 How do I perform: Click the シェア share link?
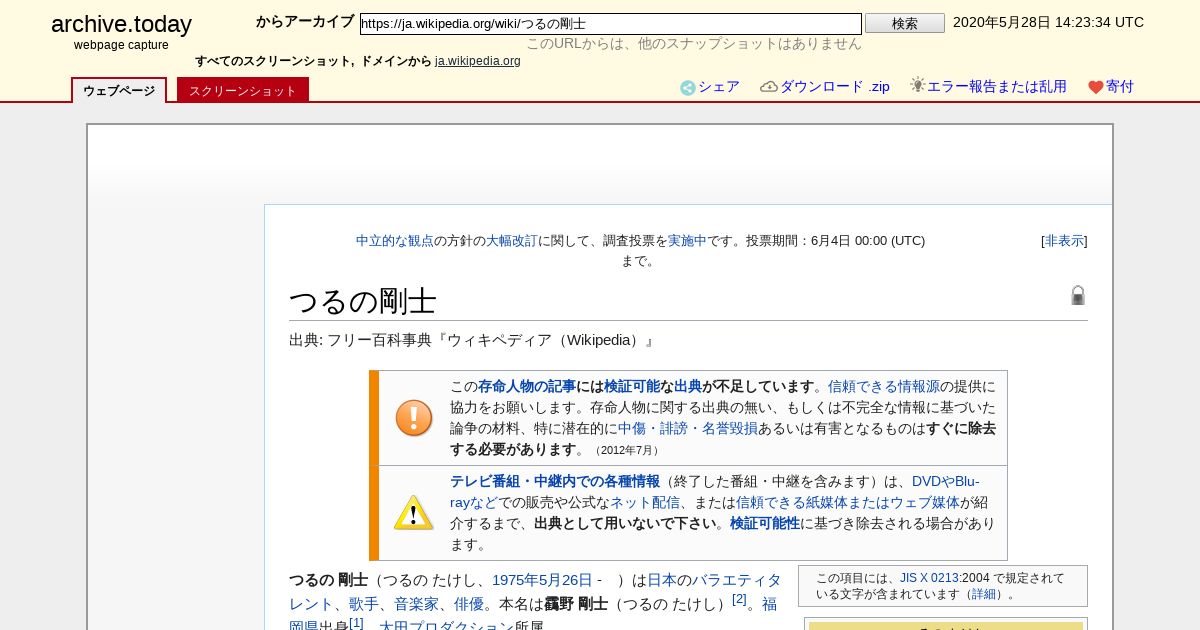(719, 87)
